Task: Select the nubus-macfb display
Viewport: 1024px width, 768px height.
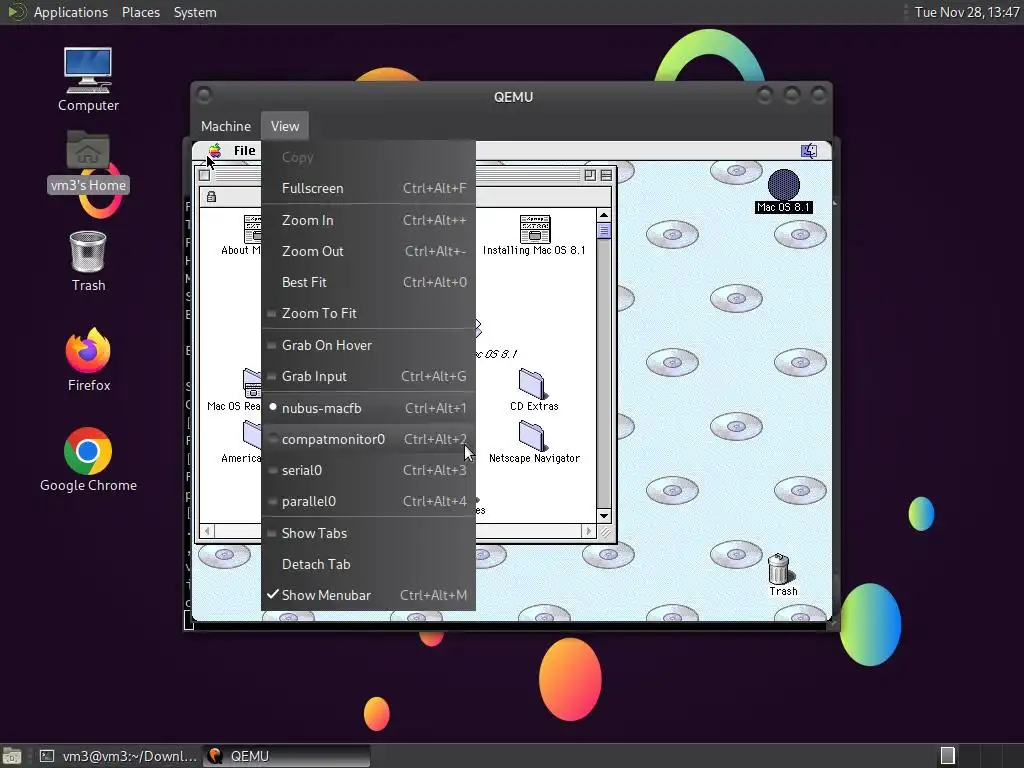Action: (368, 408)
